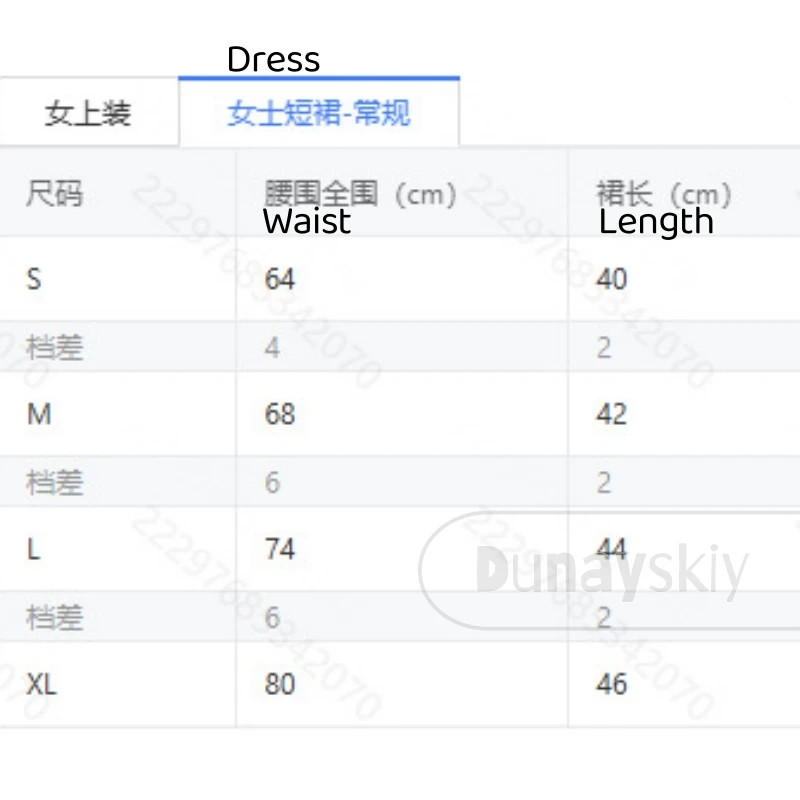This screenshot has height=800, width=800.
Task: Click the Dress label above the tabs
Action: point(273,59)
